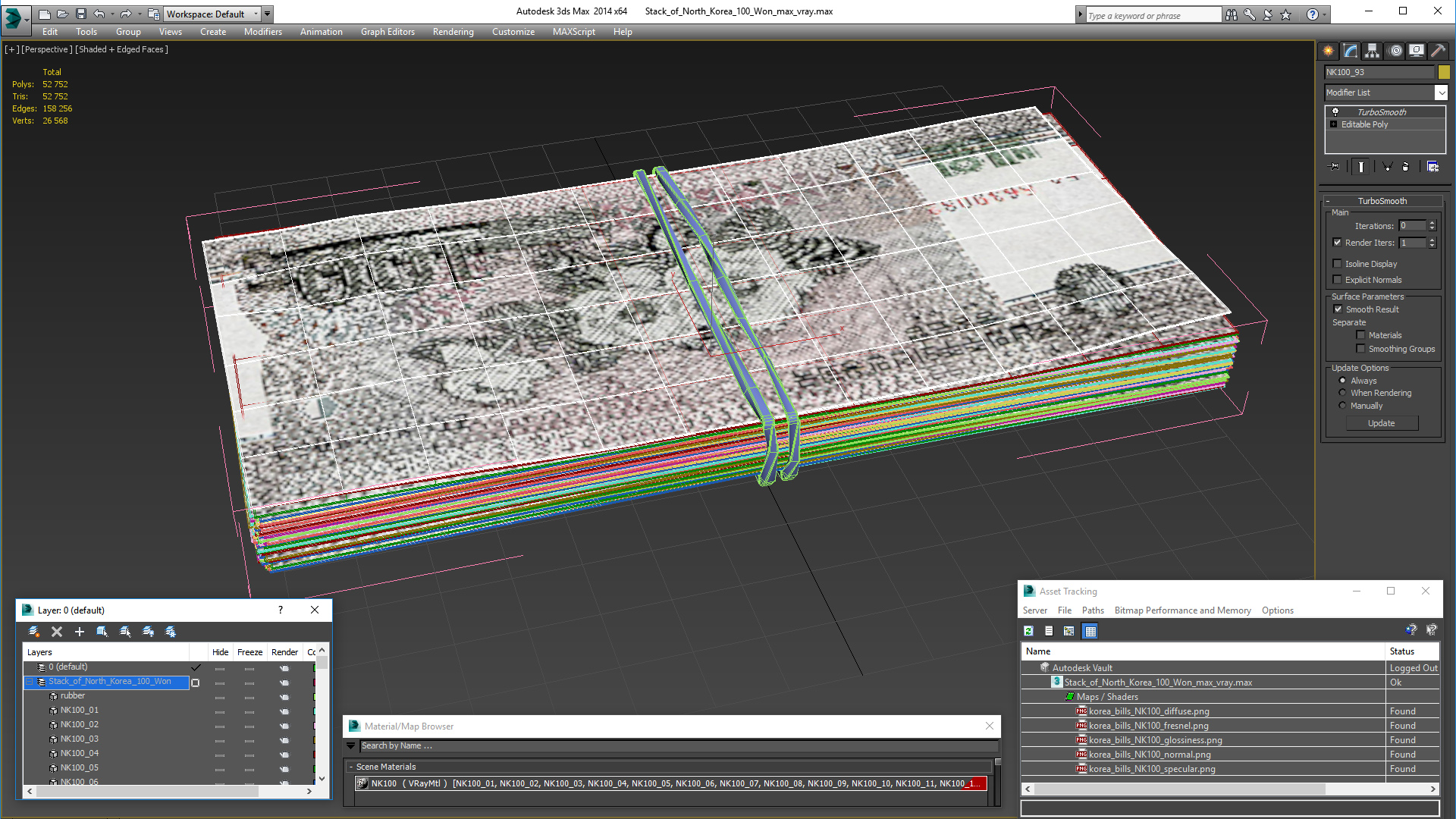Click Add Selected Objects plus icon
The image size is (1456, 819).
(x=80, y=632)
